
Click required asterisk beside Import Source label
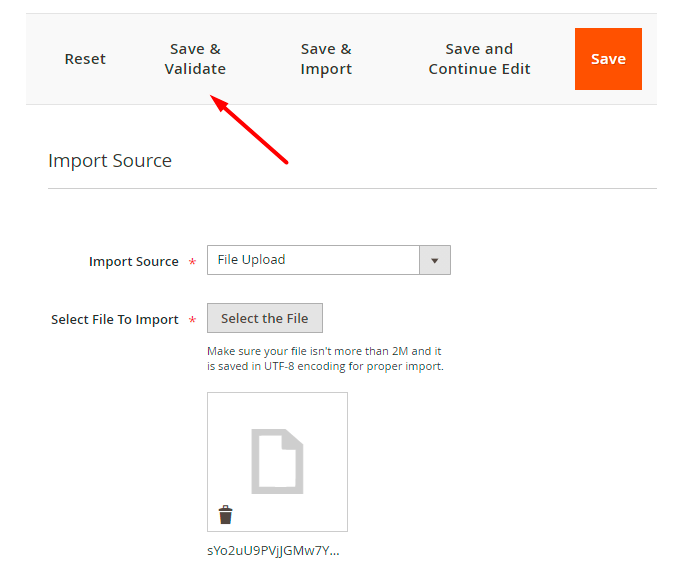coord(192,262)
